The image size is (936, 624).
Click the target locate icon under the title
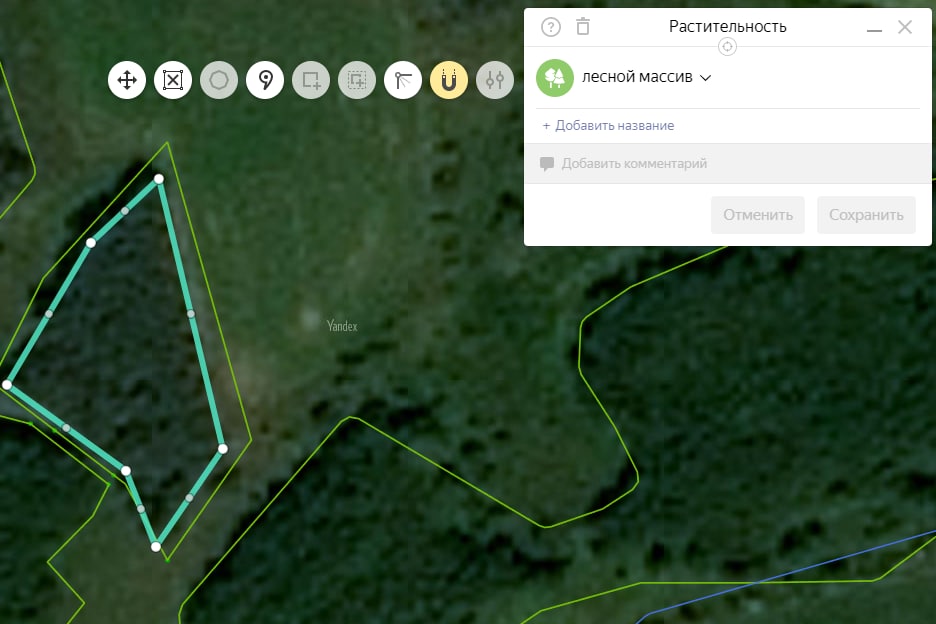(x=727, y=47)
